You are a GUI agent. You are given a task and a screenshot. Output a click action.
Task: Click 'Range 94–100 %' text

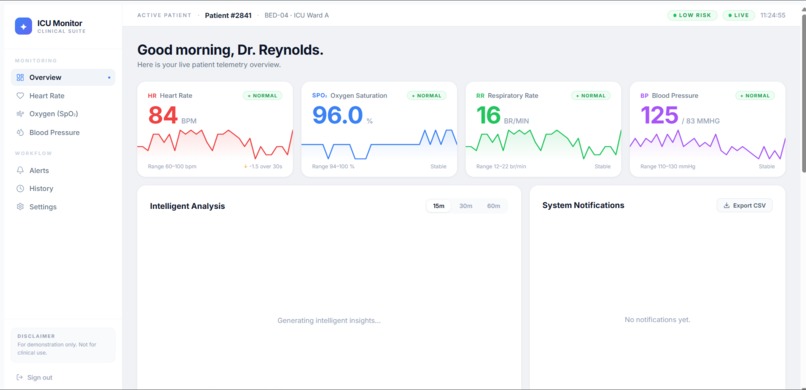pyautogui.click(x=333, y=166)
